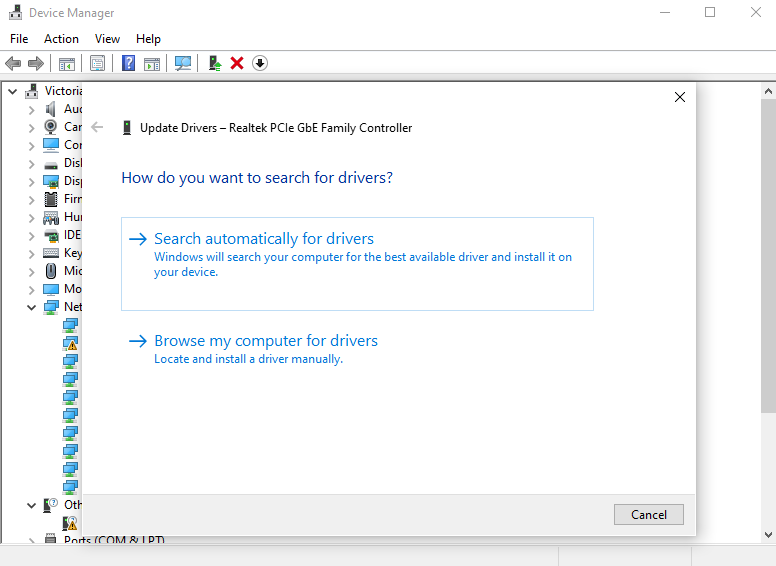Expand the Audio category chevron
The height and width of the screenshot is (566, 776).
point(32,110)
